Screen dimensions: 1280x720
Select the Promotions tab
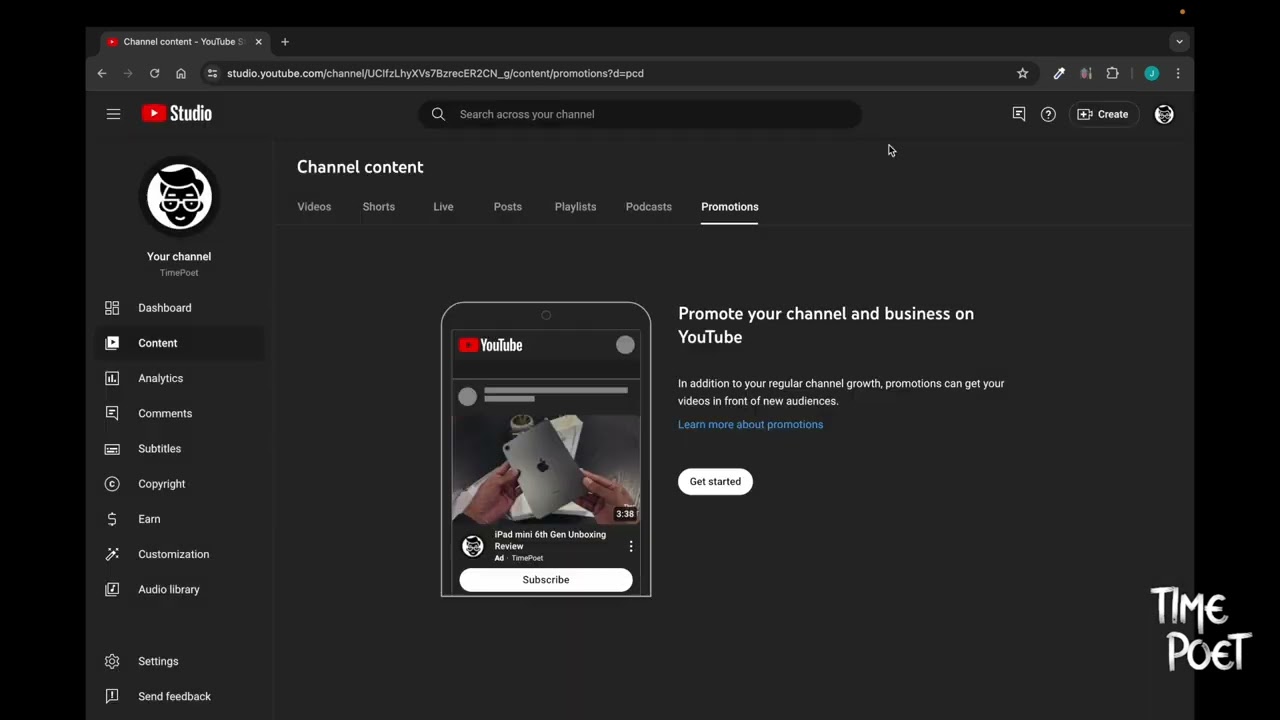[x=730, y=207]
